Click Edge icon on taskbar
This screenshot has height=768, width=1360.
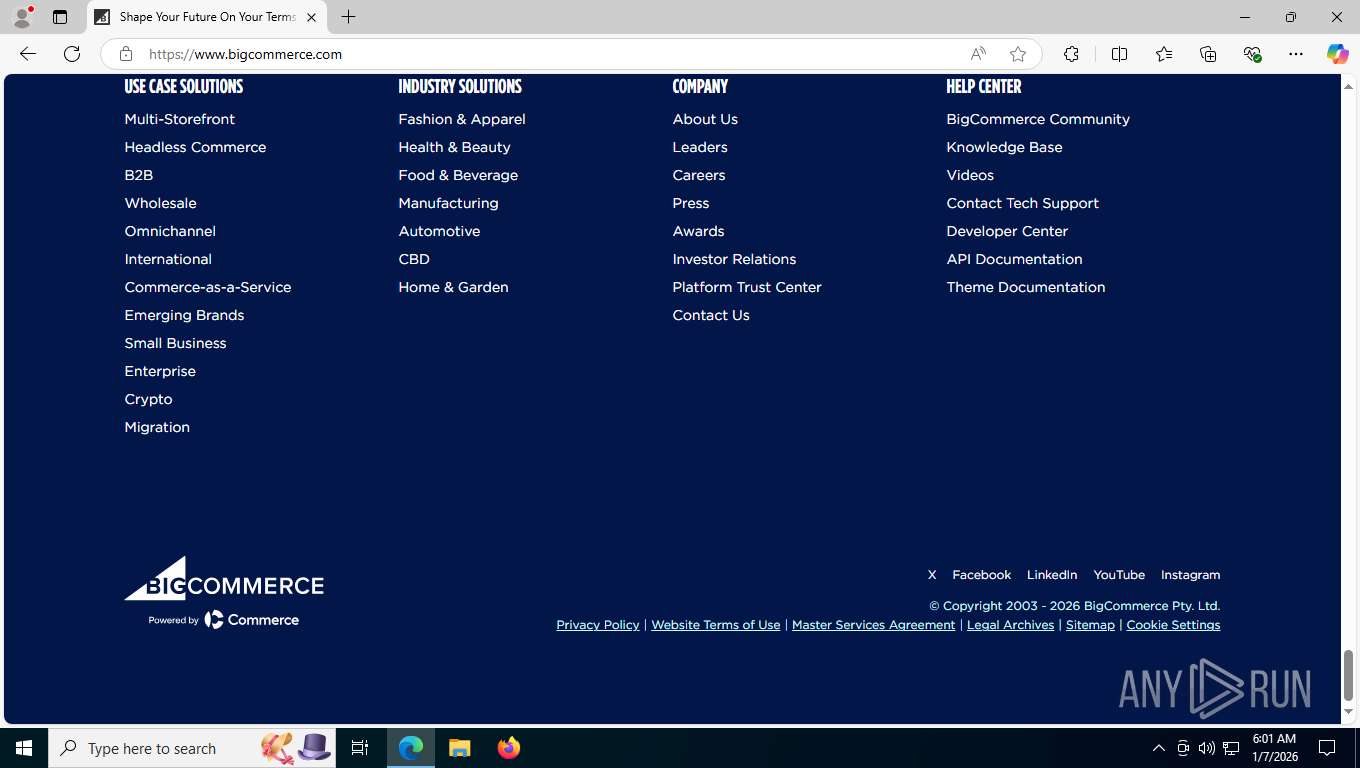pyautogui.click(x=411, y=748)
